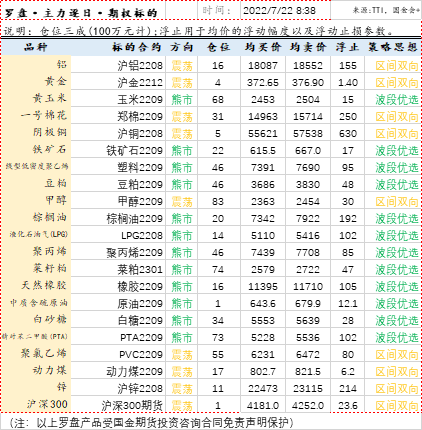Screen dimensions: 422x430
Task: Click the stop value 12.1 for 原油2209
Action: click(348, 304)
